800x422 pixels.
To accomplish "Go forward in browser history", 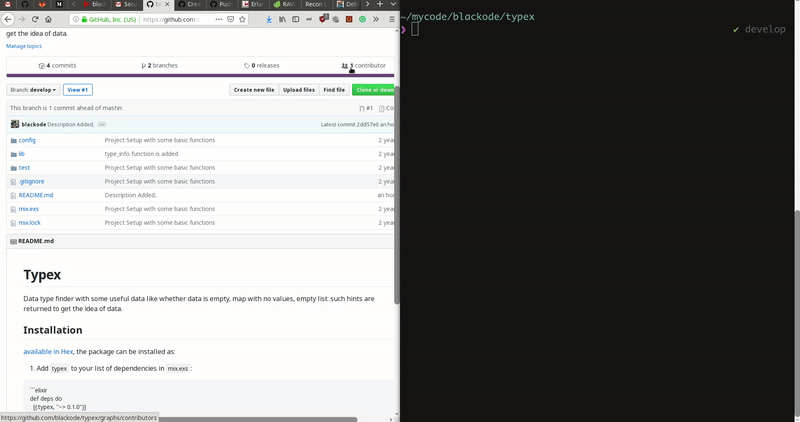I will click(21, 19).
